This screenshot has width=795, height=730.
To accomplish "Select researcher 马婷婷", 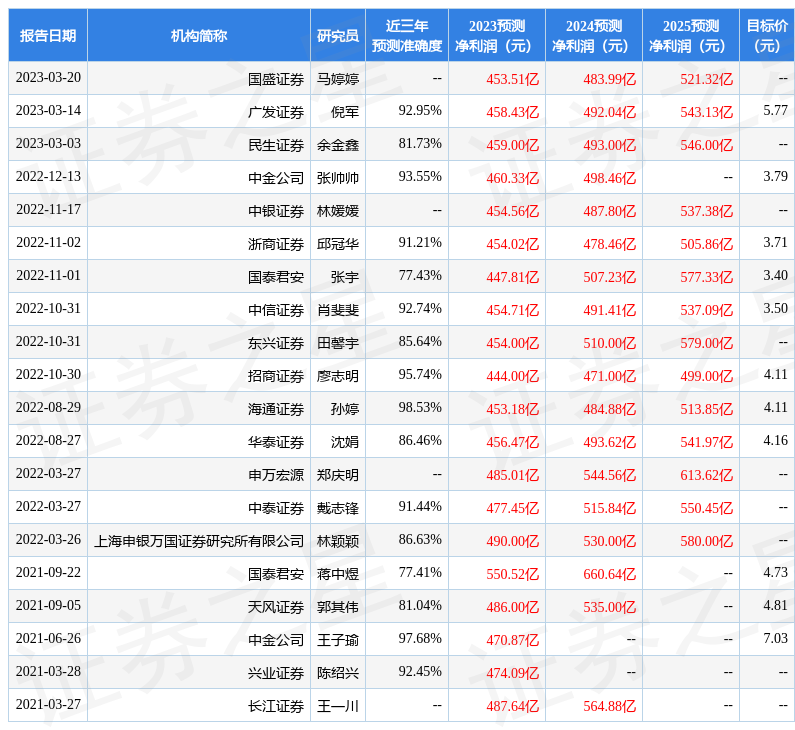I will 338,79.
